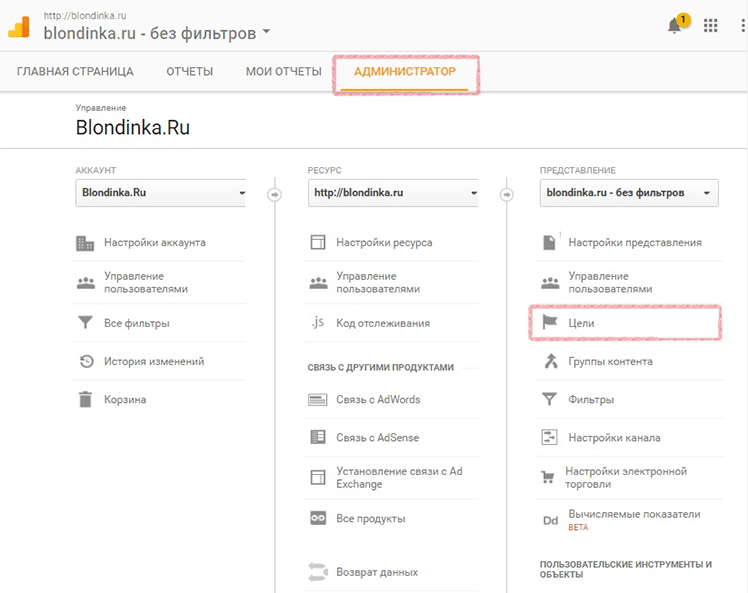The width and height of the screenshot is (748, 593).
Task: Open the Google apps grid icon
Action: (x=710, y=25)
